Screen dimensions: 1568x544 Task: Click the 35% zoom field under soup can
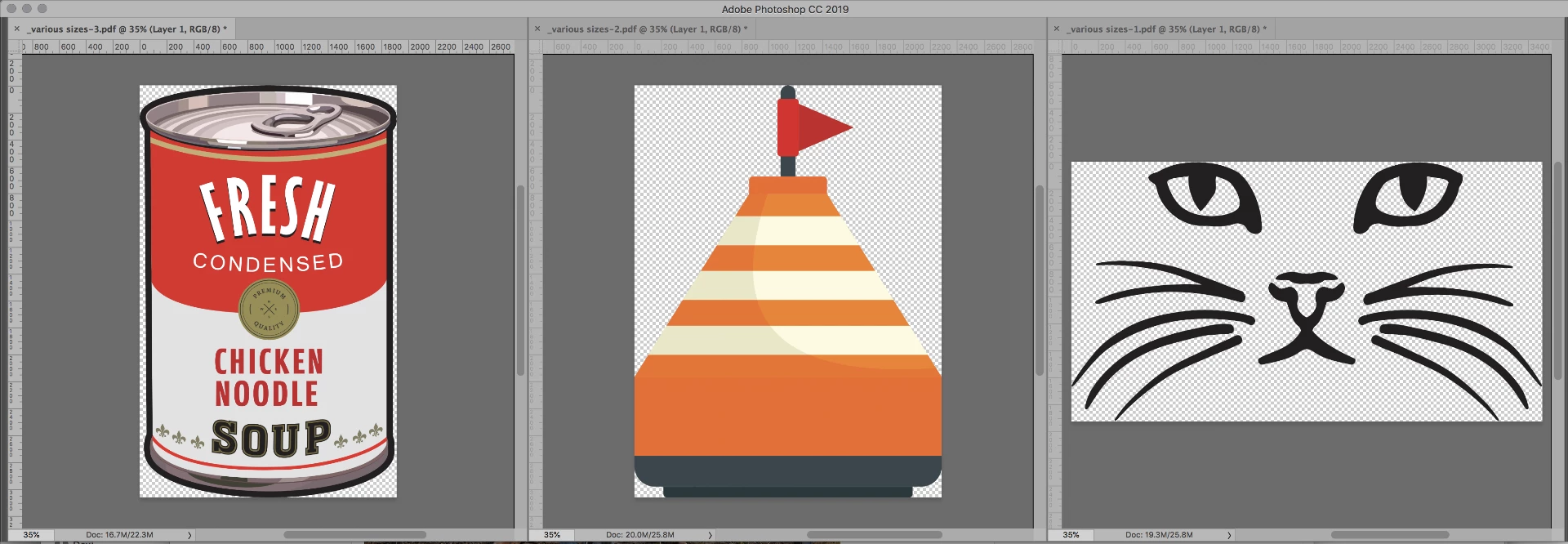31,535
